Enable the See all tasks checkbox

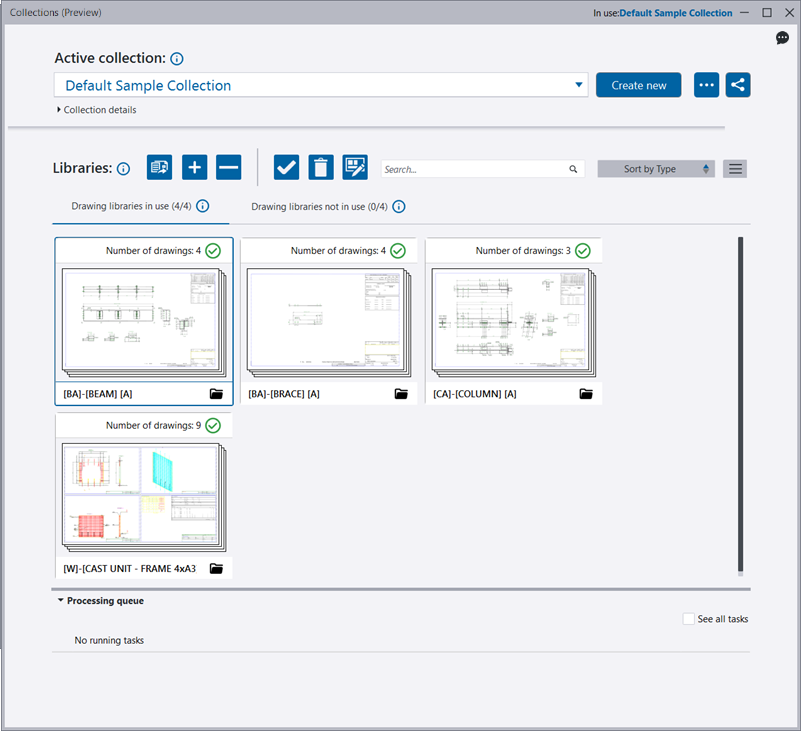(x=689, y=619)
